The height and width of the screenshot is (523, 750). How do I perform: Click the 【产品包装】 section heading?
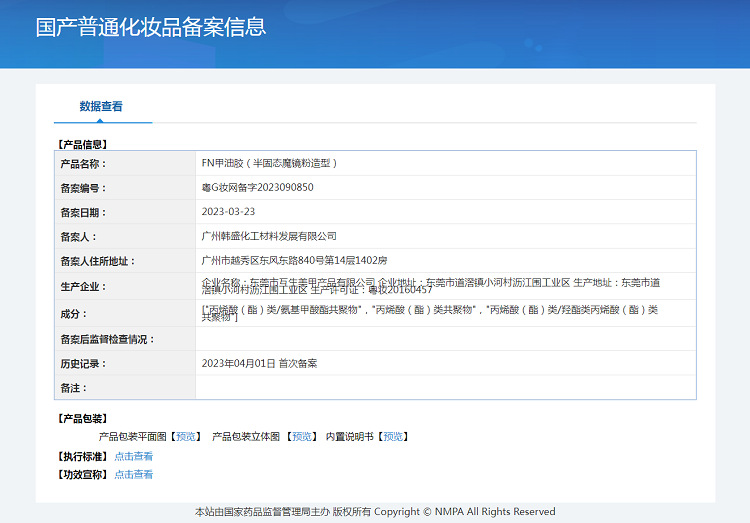[x=82, y=418]
